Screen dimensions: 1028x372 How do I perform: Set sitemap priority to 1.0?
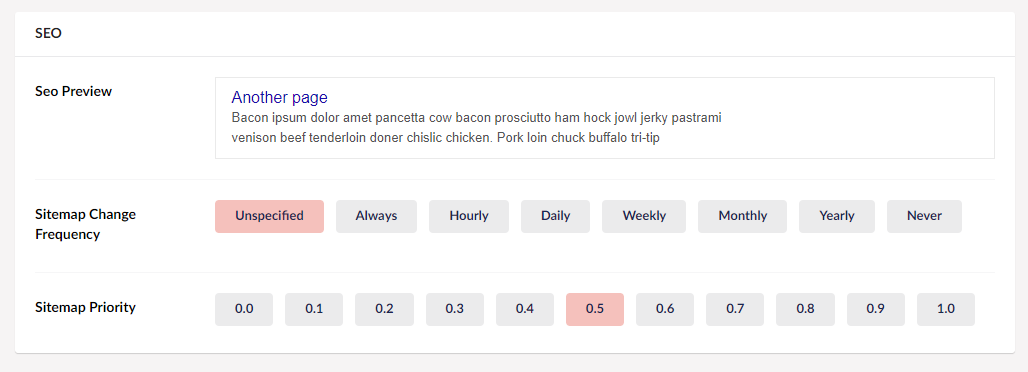coord(945,310)
